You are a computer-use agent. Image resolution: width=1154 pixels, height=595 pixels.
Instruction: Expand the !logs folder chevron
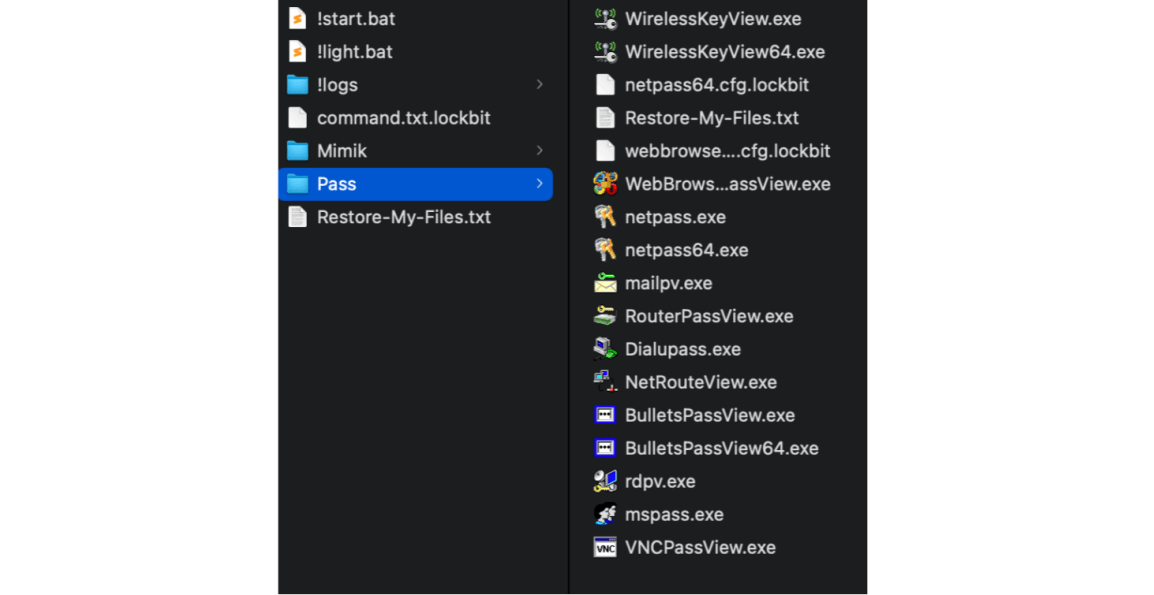pyautogui.click(x=539, y=85)
